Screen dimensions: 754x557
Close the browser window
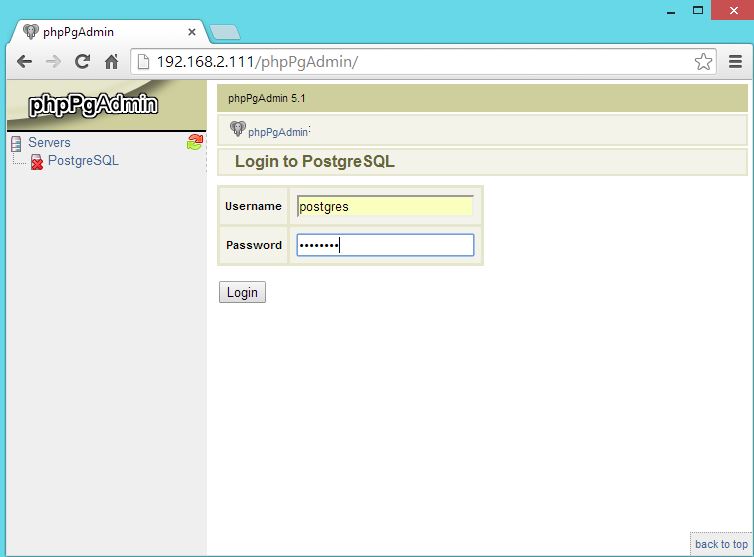733,10
